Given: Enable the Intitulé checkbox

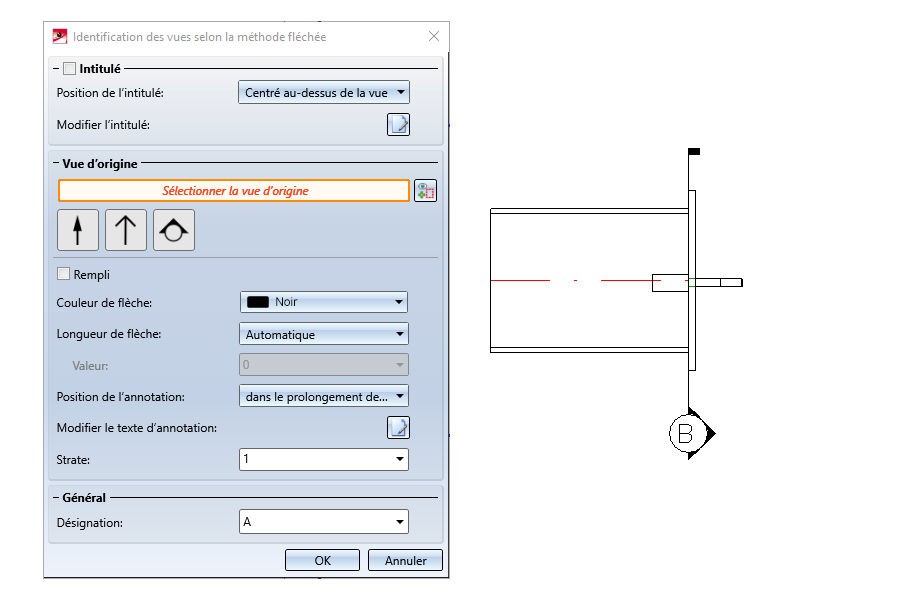Looking at the screenshot, I should pos(69,69).
